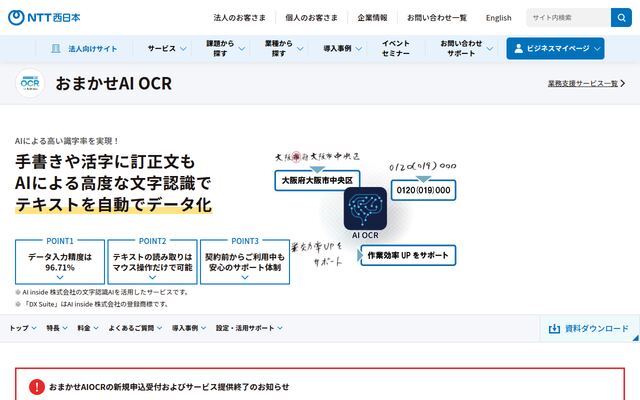Open 個人のお客さま link
The image size is (640, 400).
point(311,18)
